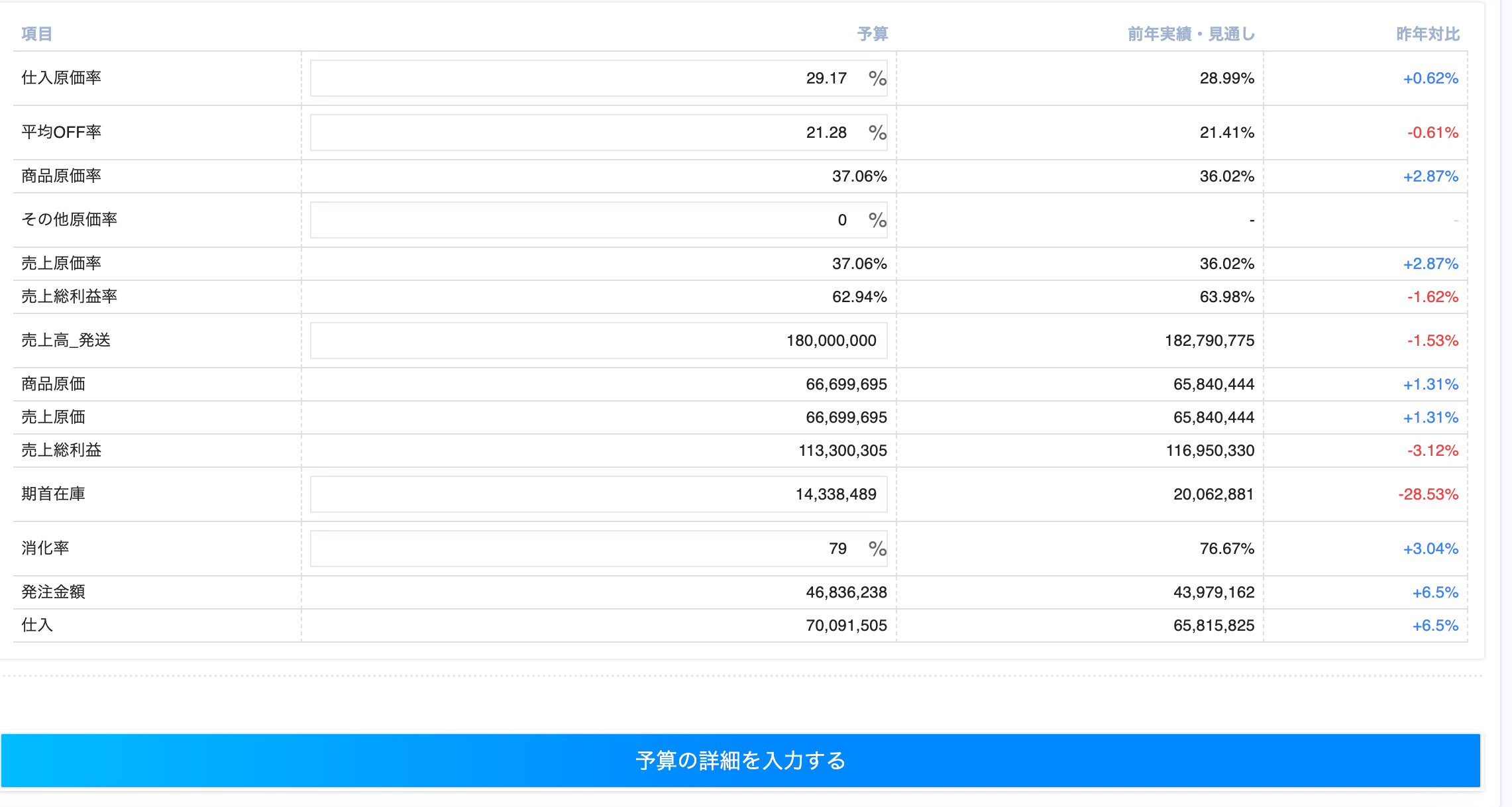
Task: Click the 仕入原価率 budget input field
Action: click(598, 78)
